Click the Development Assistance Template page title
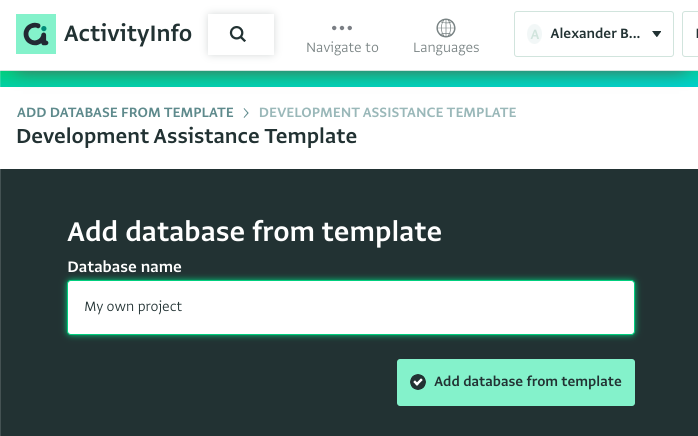Screen dimensions: 698x436 [x=187, y=136]
